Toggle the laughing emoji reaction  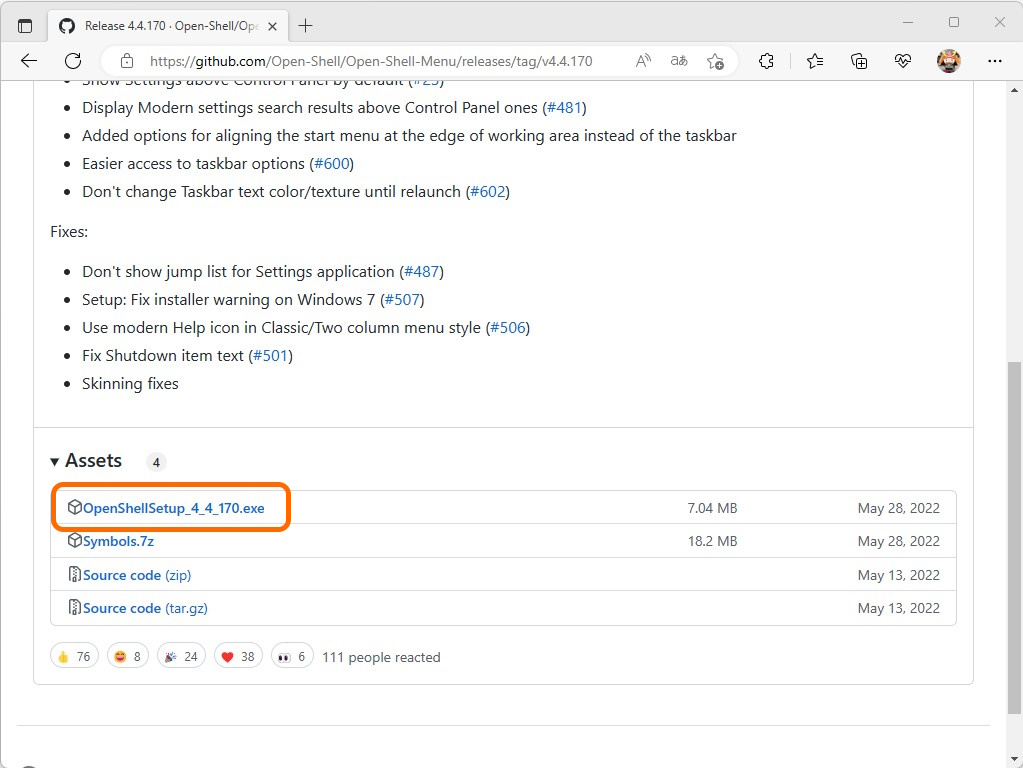(127, 656)
